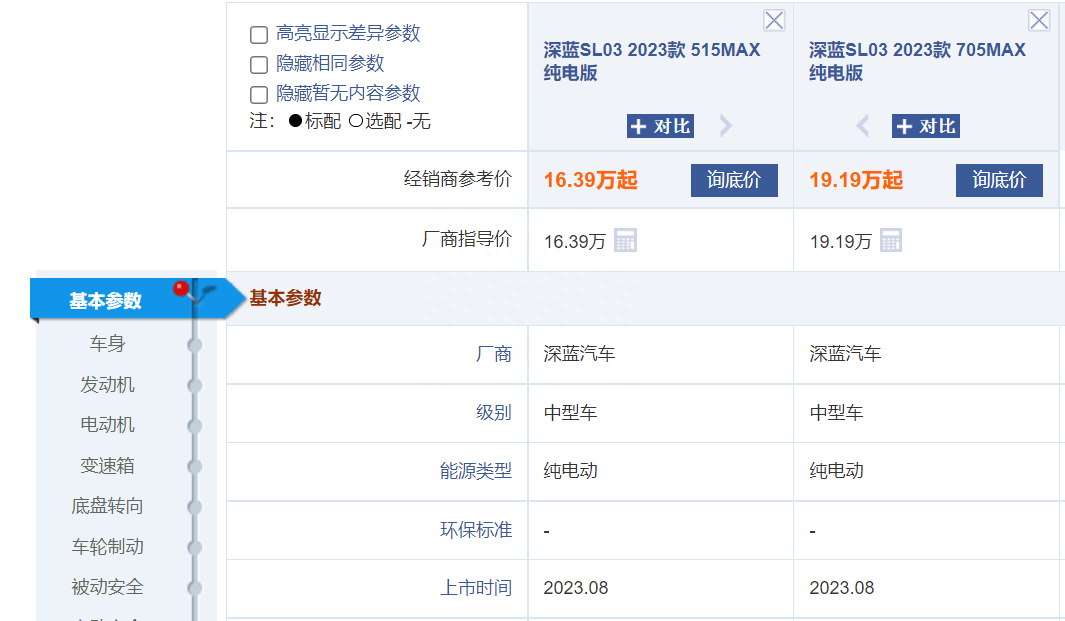The height and width of the screenshot is (621, 1065).
Task: Click 询底价 for 515MAX model
Action: (734, 180)
